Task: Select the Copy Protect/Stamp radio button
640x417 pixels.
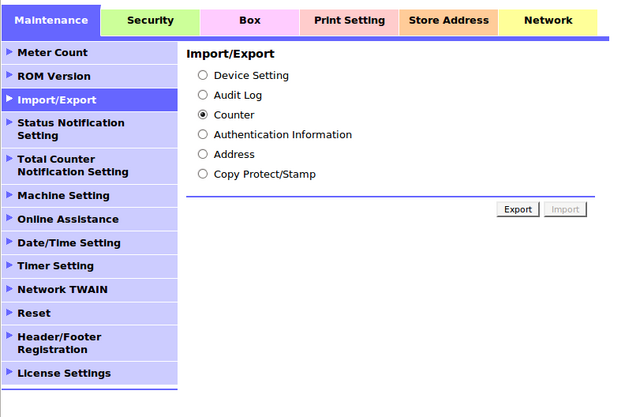Action: pyautogui.click(x=203, y=174)
